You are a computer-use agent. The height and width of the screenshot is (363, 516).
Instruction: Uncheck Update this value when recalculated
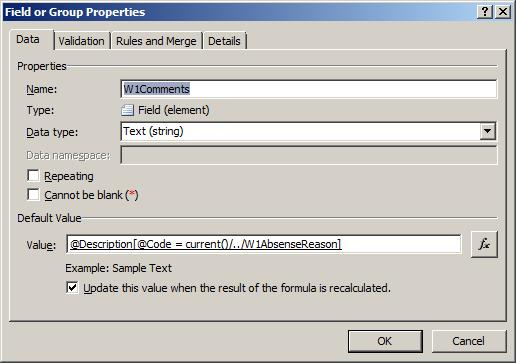pos(72,287)
